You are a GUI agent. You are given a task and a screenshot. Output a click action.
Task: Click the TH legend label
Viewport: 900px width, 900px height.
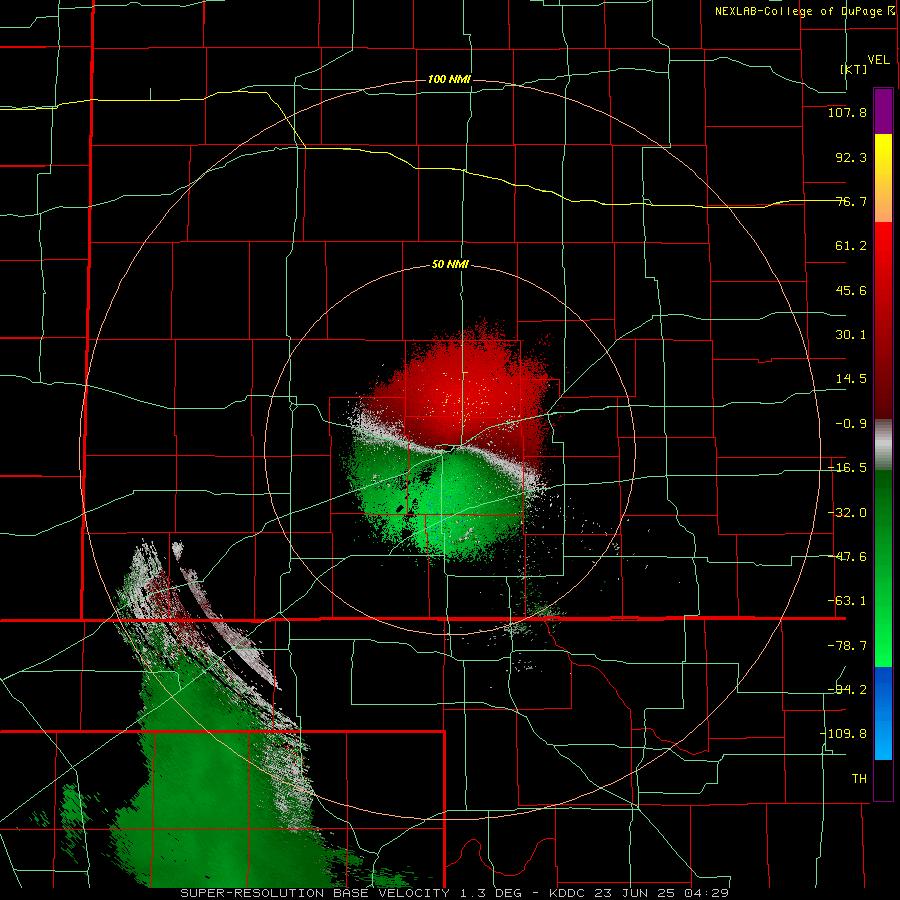coord(859,779)
